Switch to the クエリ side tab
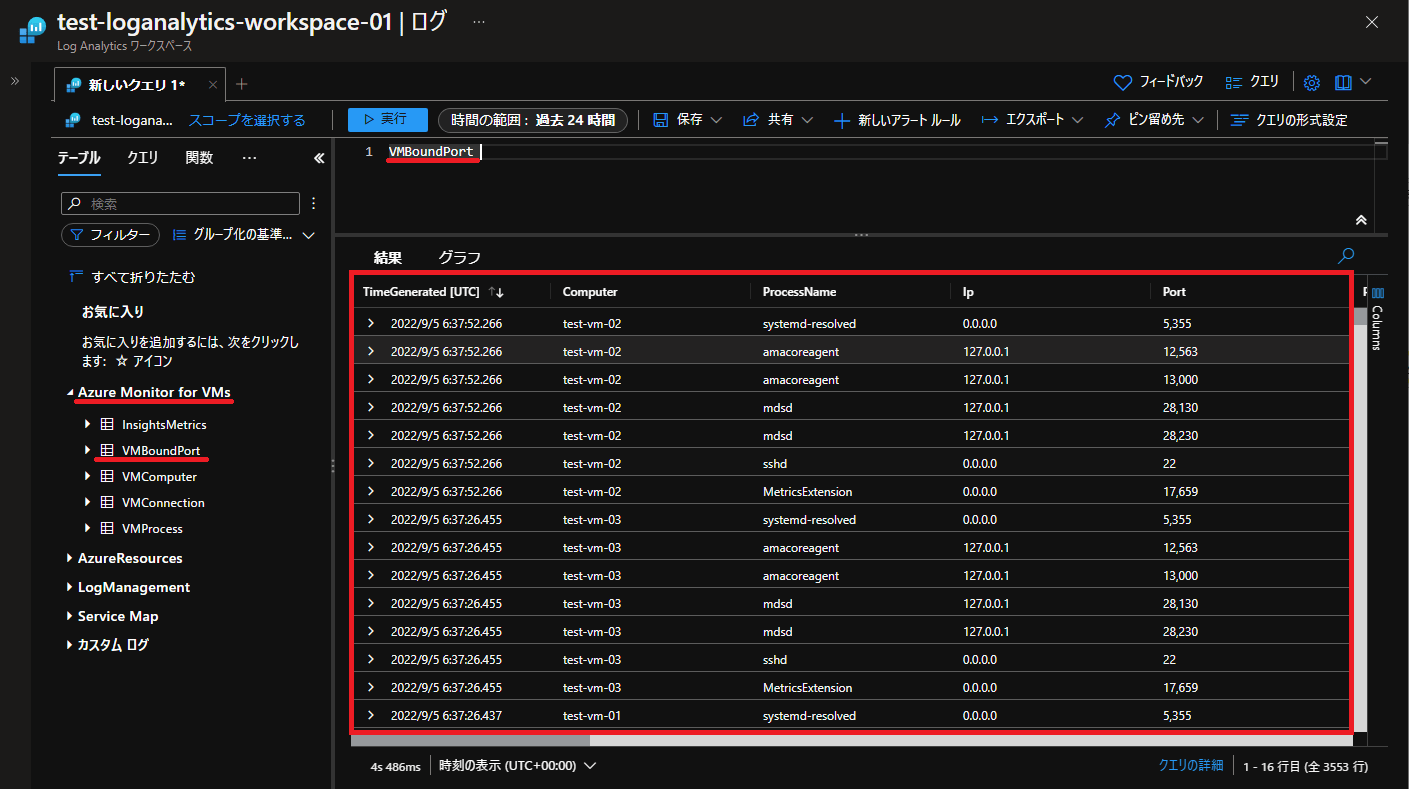Viewport: 1409px width, 789px height. [142, 158]
